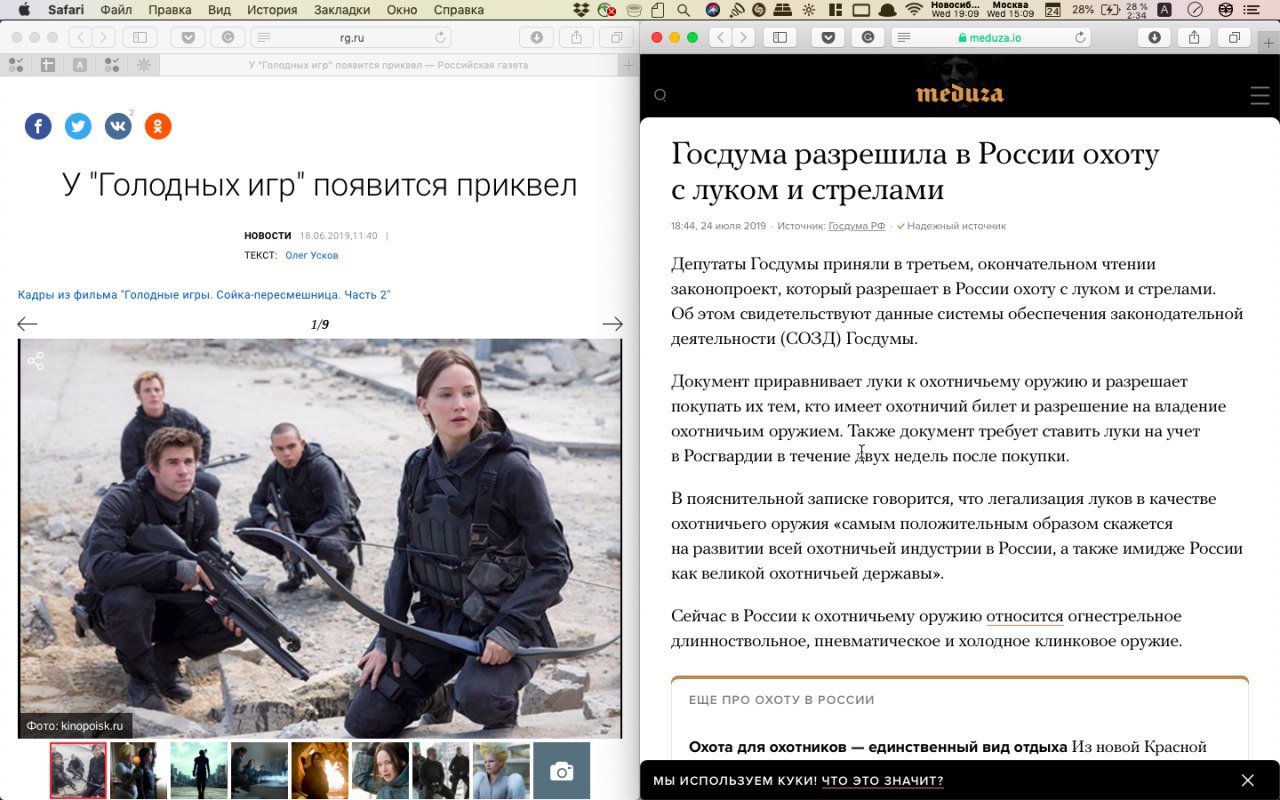Open the 'относится' link in Meduza article
This screenshot has width=1280, height=800.
pyautogui.click(x=1024, y=616)
